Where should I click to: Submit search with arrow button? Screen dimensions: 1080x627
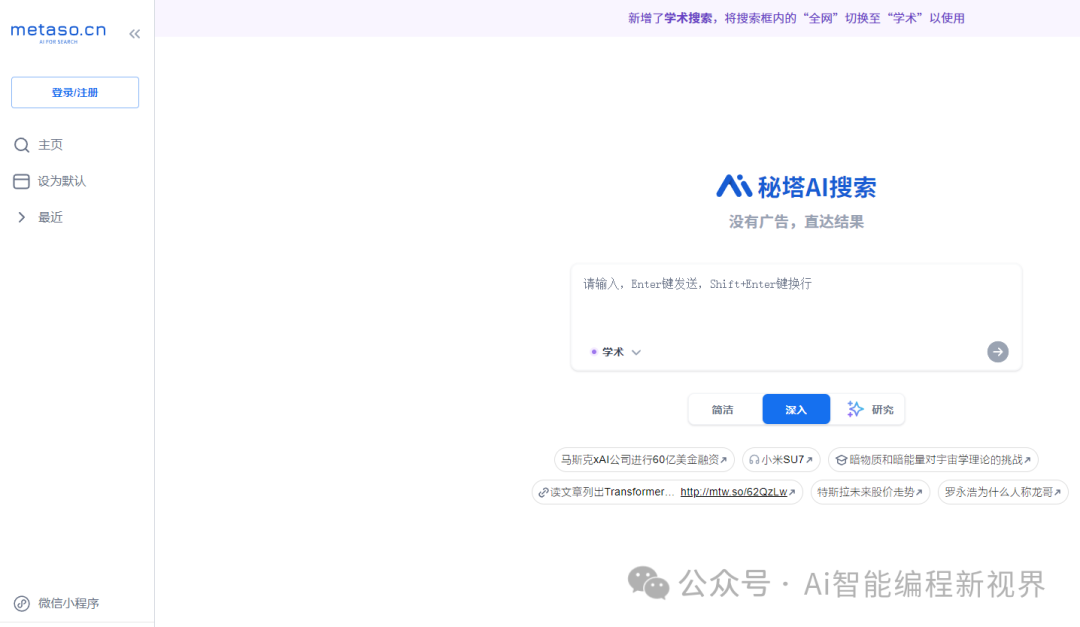pyautogui.click(x=997, y=352)
